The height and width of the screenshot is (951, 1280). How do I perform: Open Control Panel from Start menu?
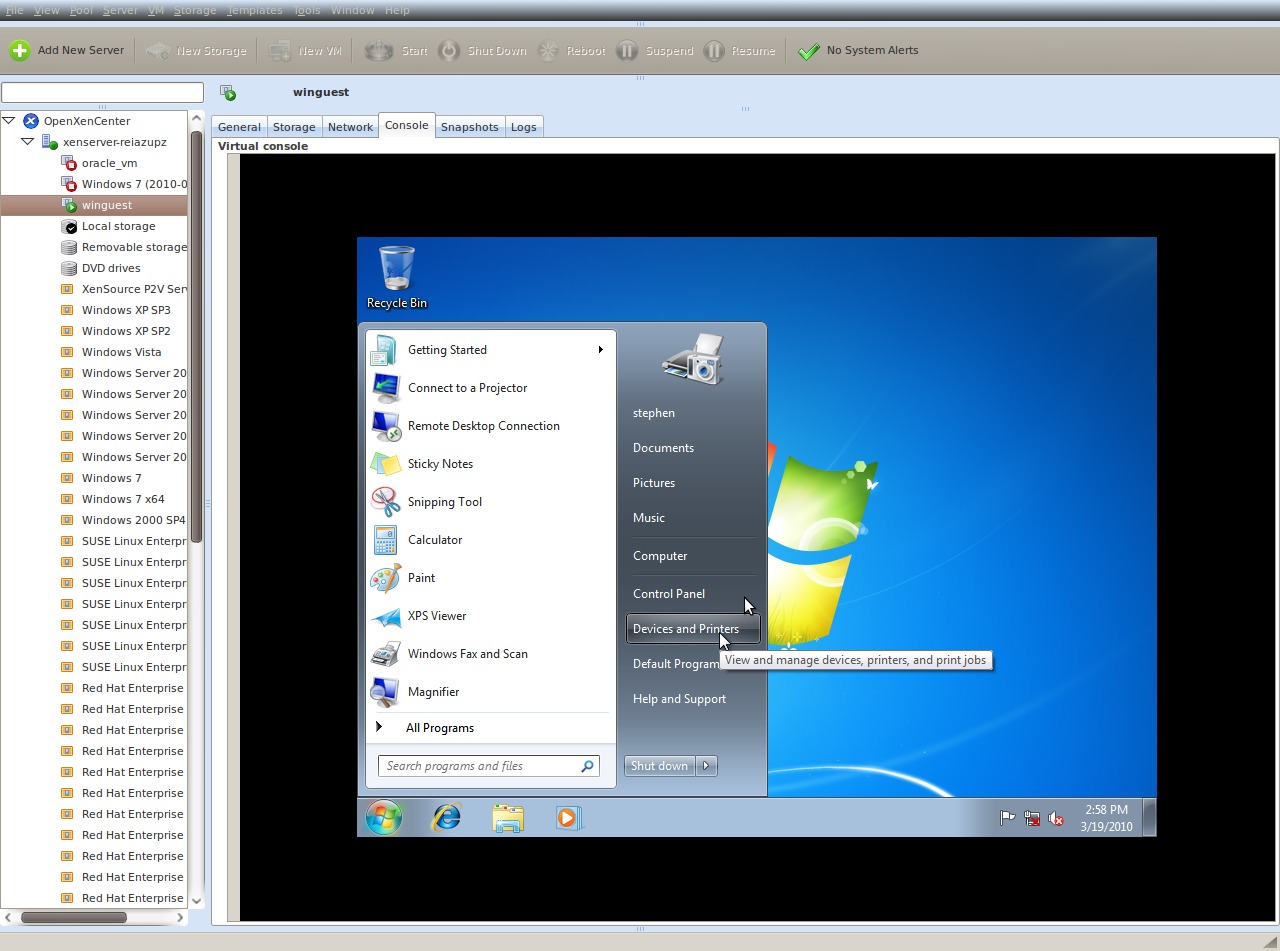coord(668,594)
